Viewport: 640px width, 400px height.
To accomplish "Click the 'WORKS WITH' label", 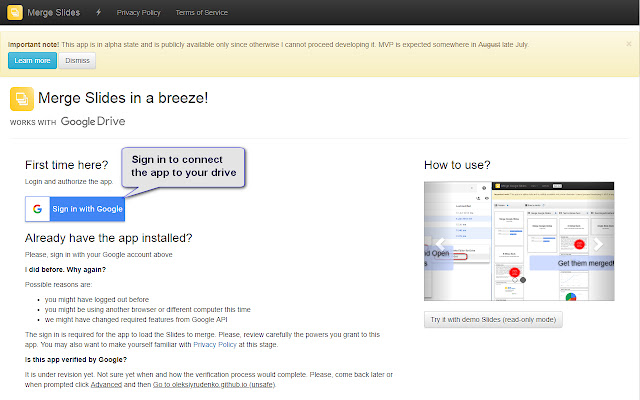I will [x=33, y=122].
